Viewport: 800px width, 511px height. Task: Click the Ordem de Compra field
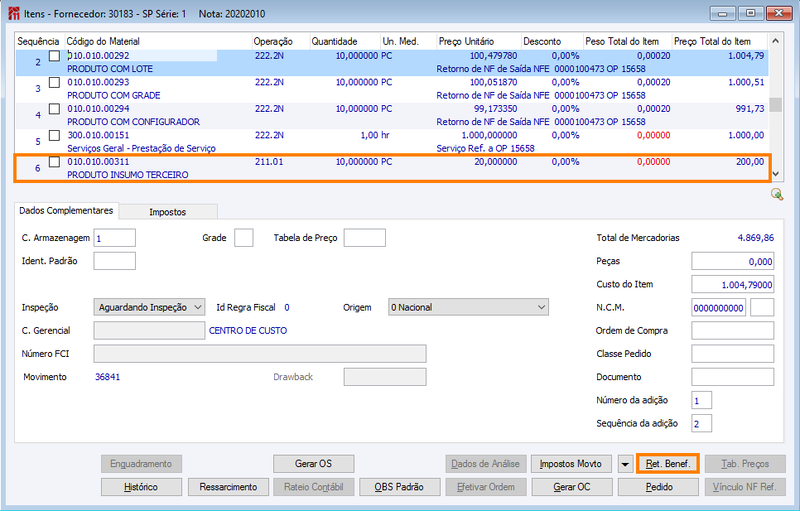(x=733, y=331)
